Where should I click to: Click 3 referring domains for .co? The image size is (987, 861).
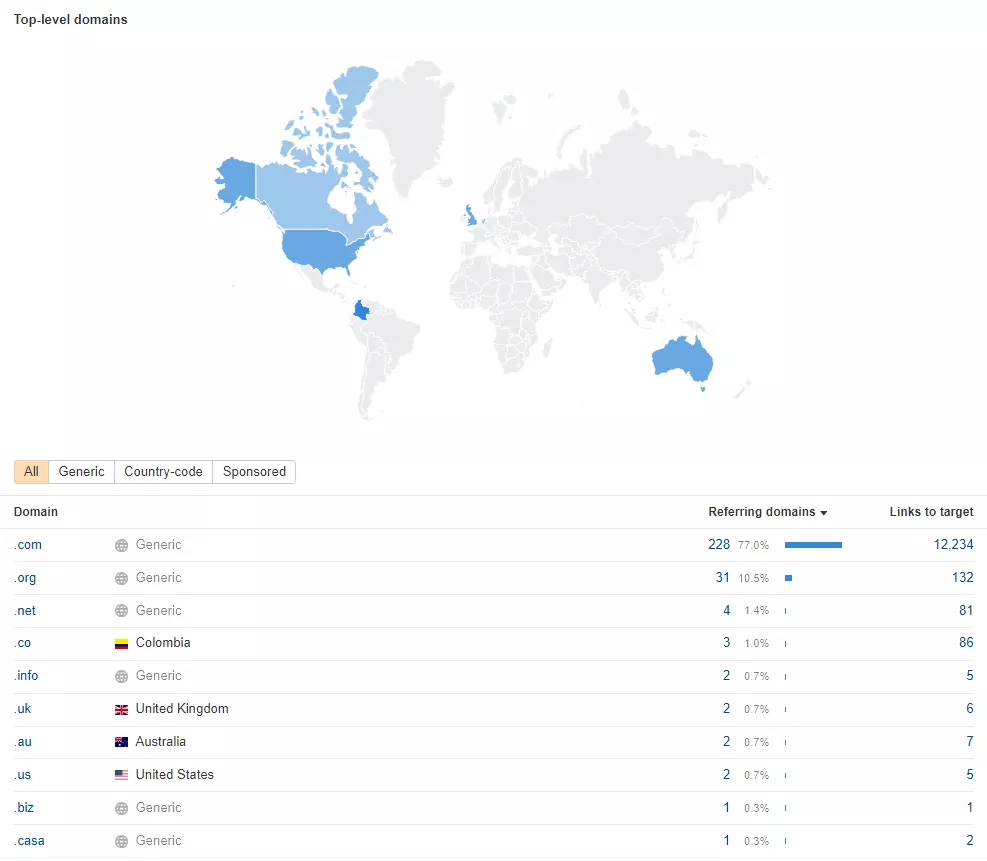pos(726,643)
